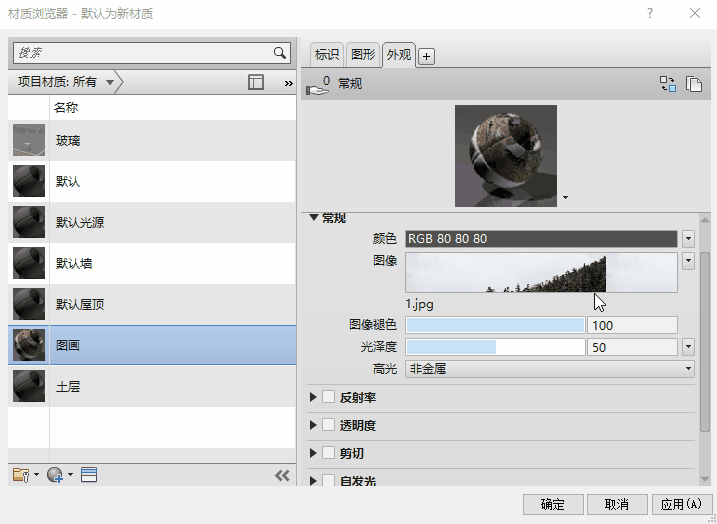Open the new material dropdown arrow

click(x=70, y=475)
